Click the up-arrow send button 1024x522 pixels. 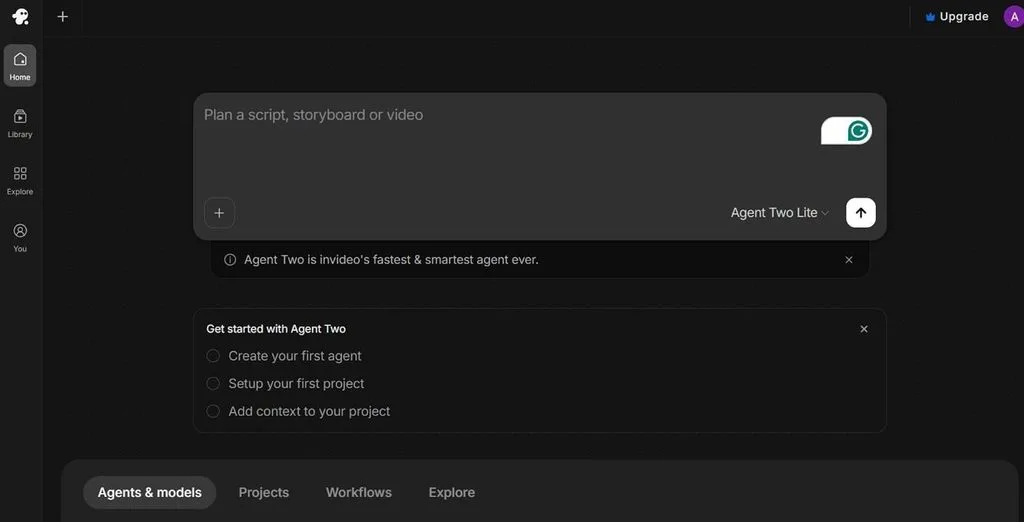(861, 213)
